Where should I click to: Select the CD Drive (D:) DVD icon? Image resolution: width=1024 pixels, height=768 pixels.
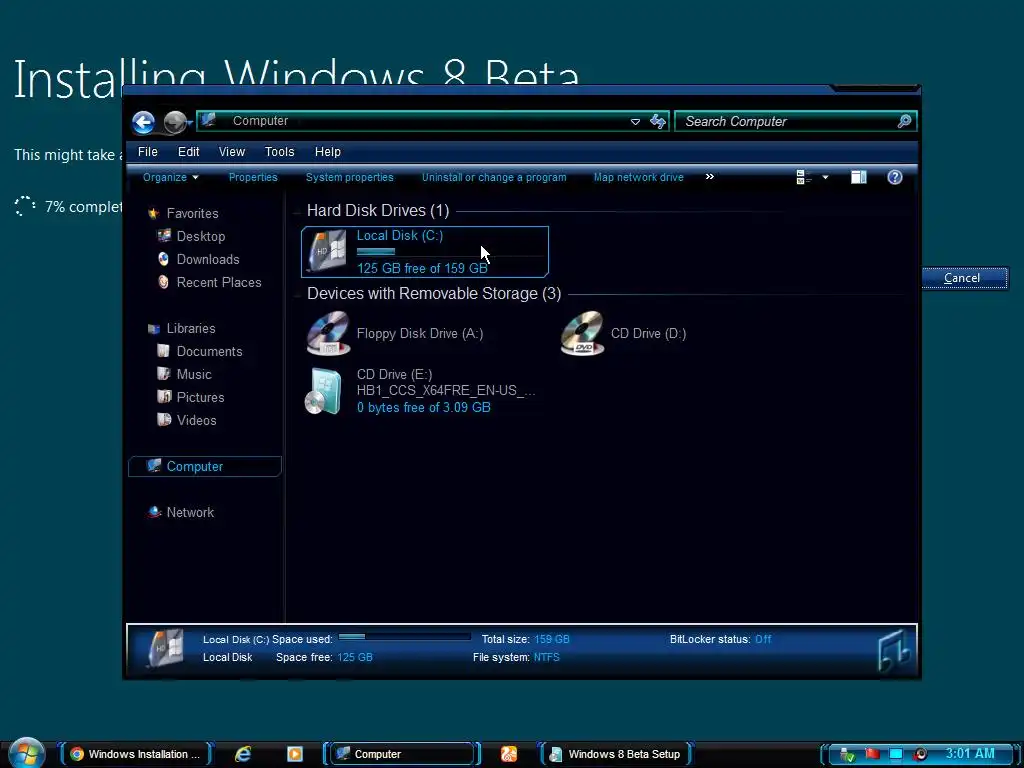click(582, 333)
